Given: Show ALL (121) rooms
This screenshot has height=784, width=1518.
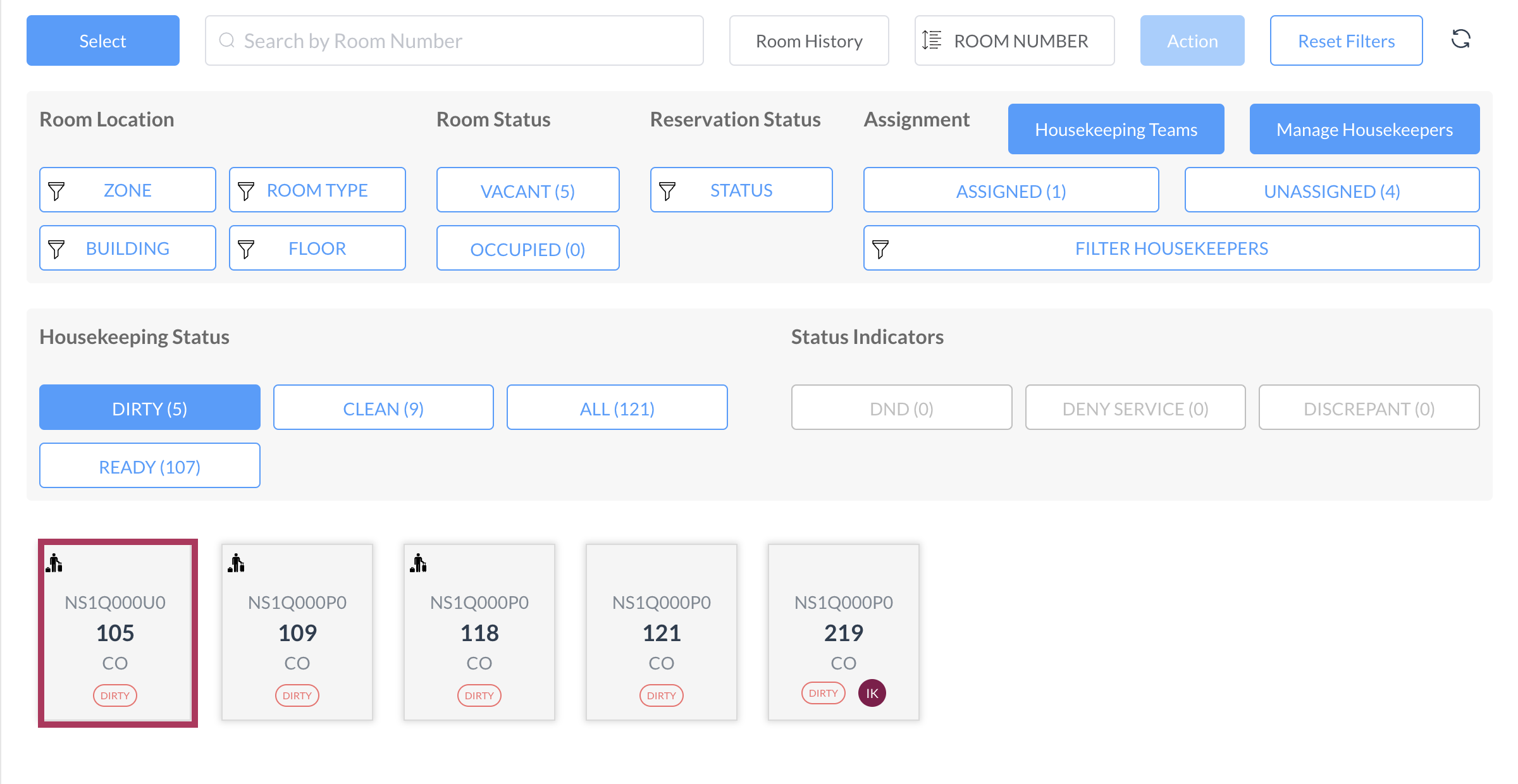Looking at the screenshot, I should click(617, 408).
